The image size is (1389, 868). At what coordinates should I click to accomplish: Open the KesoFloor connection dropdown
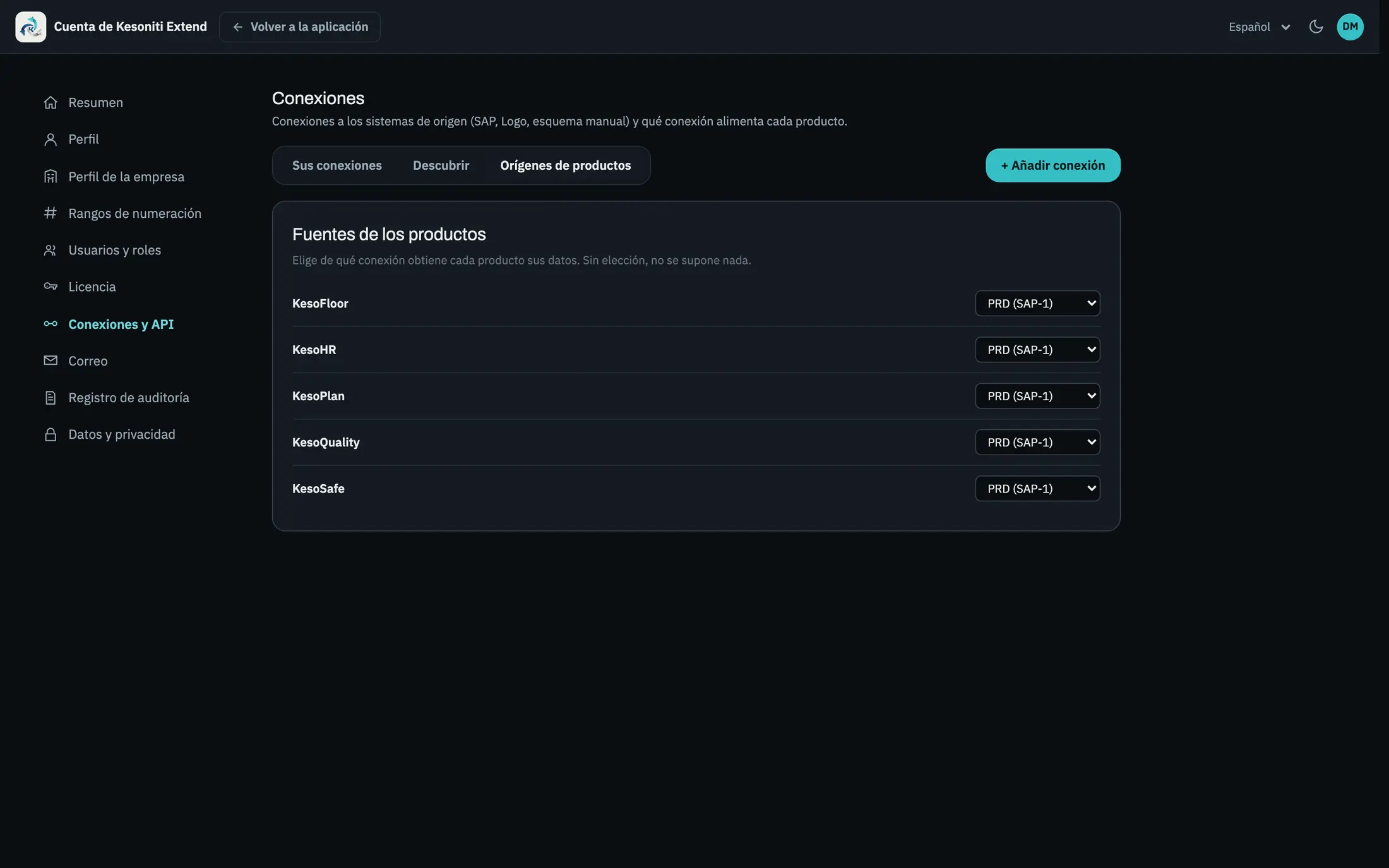coord(1037,303)
